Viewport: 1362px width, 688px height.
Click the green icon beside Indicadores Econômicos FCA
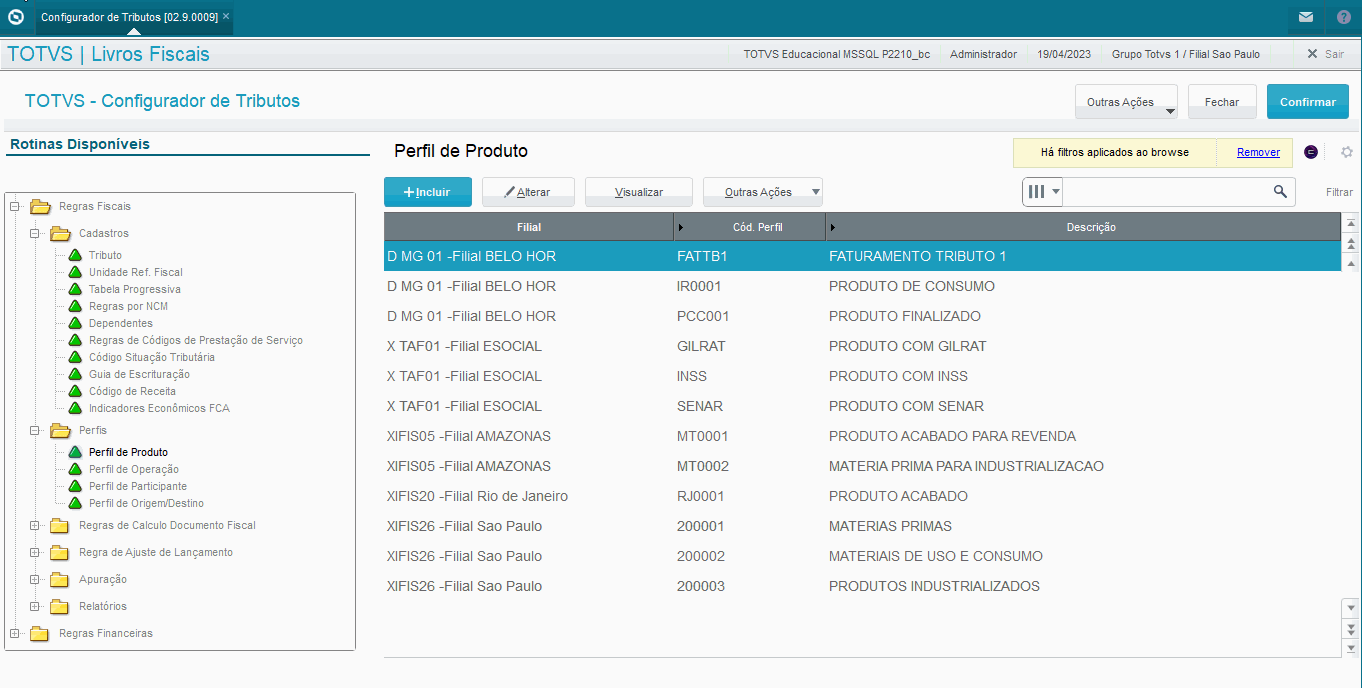coord(75,408)
